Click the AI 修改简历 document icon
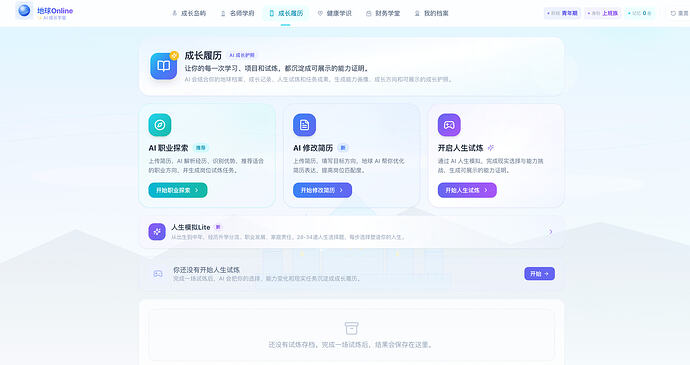The width and height of the screenshot is (690, 365). (305, 125)
